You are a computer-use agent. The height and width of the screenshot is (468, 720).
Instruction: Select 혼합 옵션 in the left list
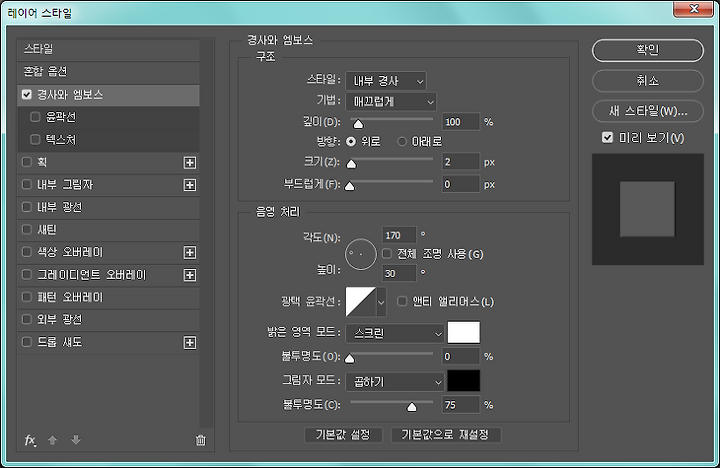point(108,72)
